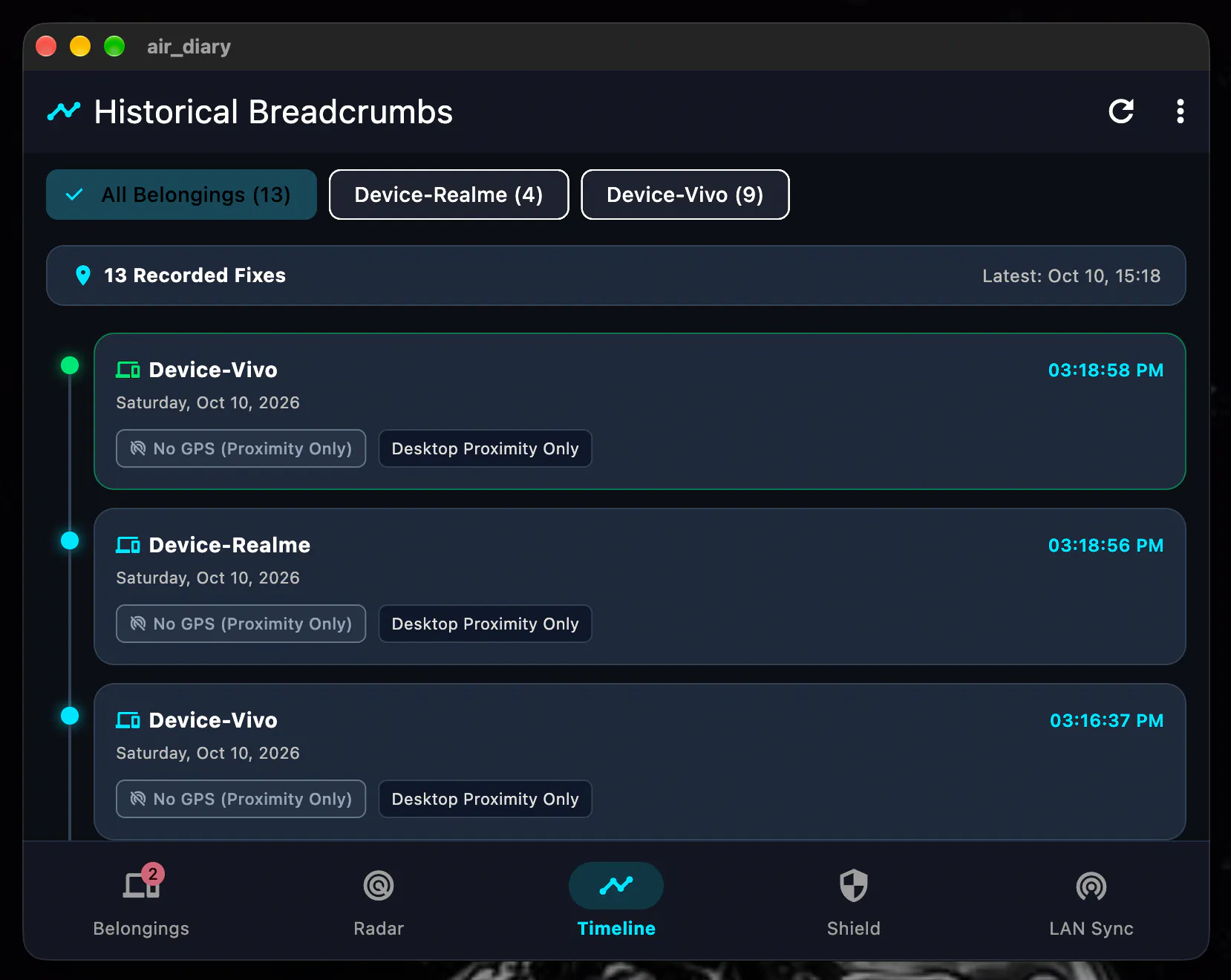Viewport: 1231px width, 980px height.
Task: Open the three-dot overflow menu
Action: 1180,111
